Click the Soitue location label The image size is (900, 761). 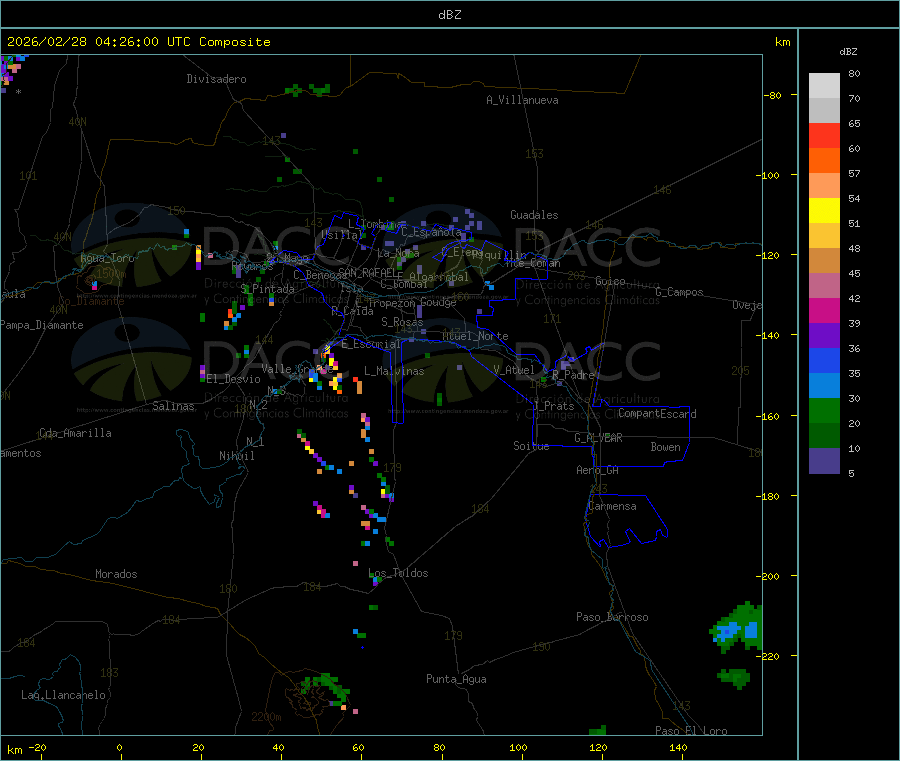[x=531, y=446]
